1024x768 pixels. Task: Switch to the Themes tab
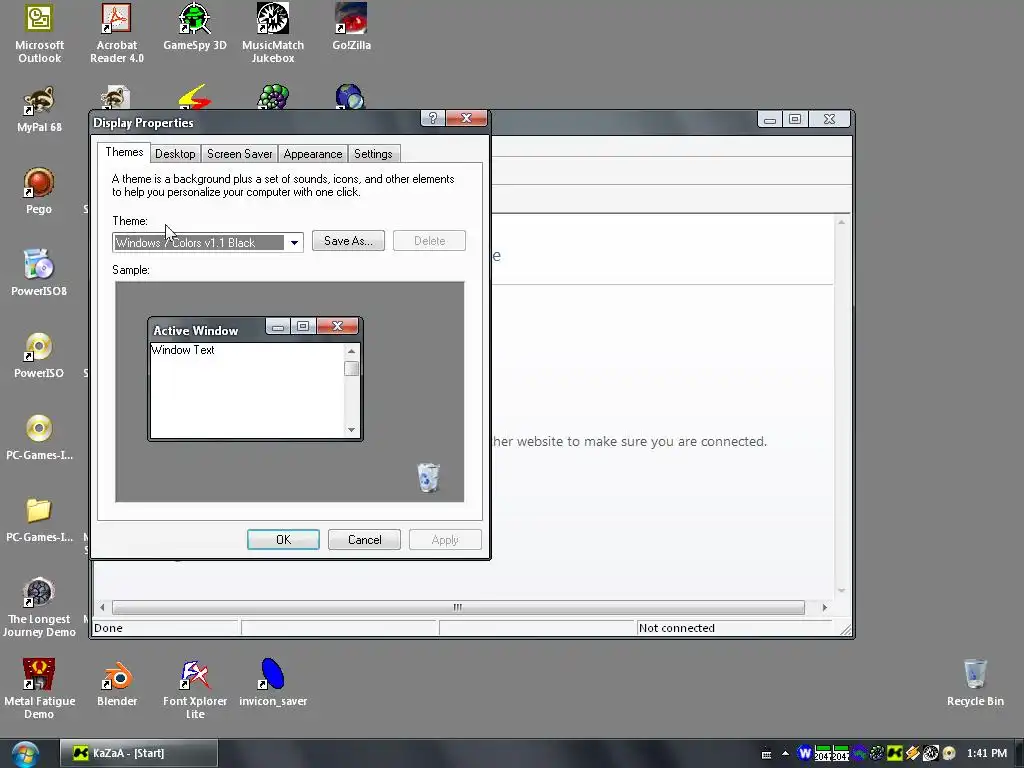click(124, 152)
